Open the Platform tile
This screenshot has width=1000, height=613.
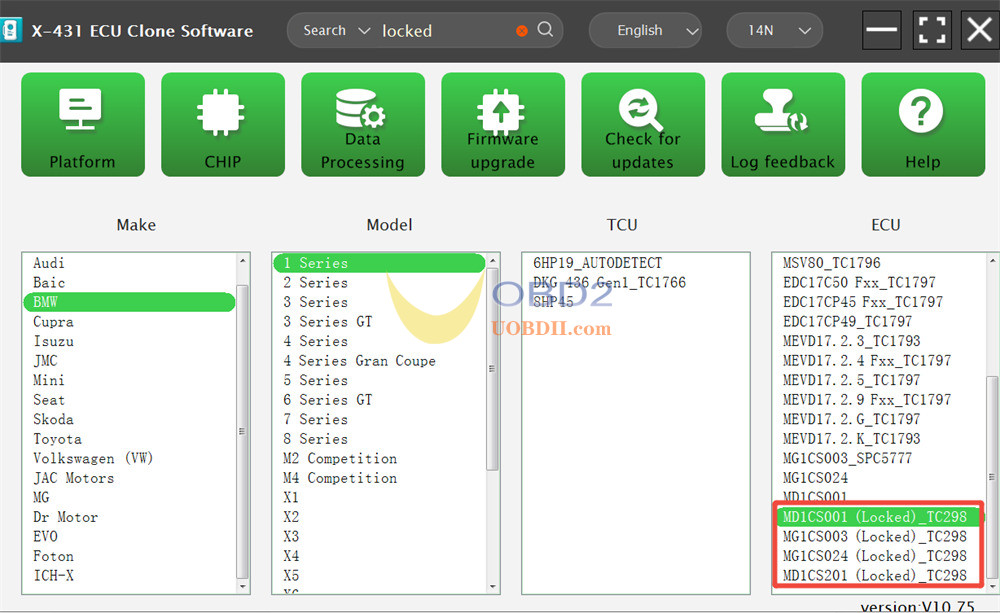[83, 124]
